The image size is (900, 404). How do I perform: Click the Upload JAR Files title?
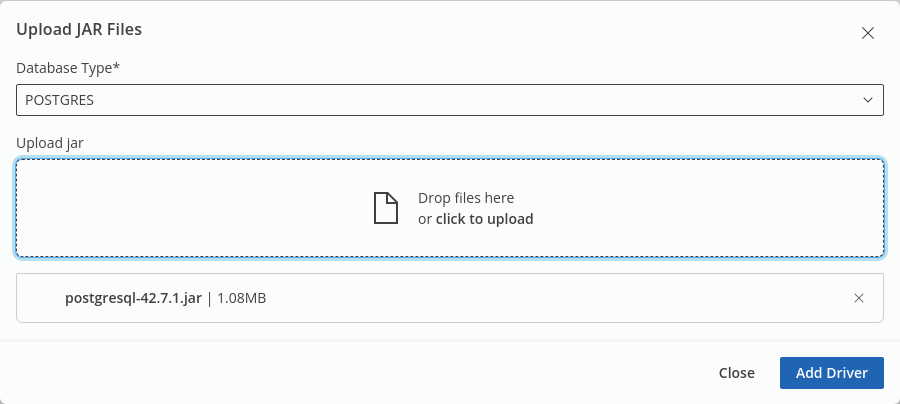pos(79,30)
